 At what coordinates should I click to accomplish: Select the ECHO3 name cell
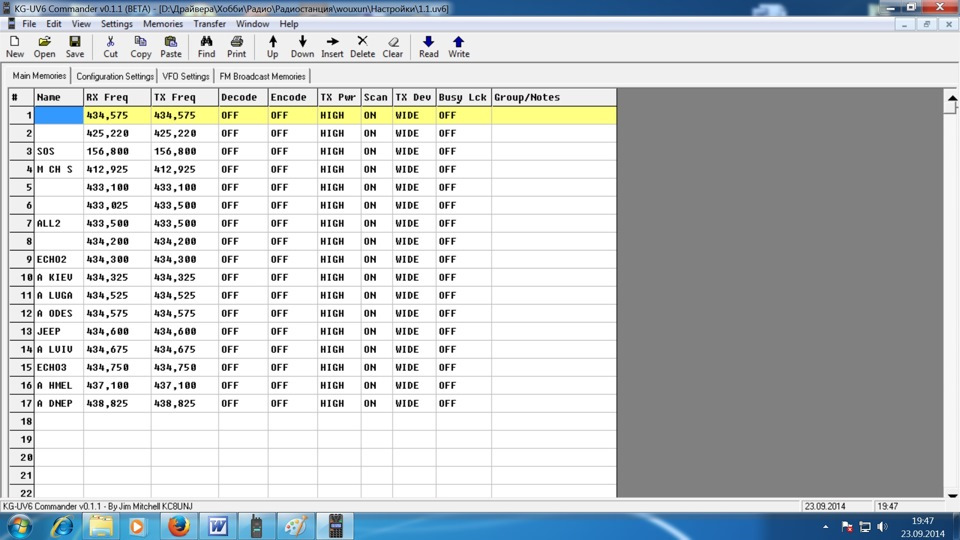[59, 367]
